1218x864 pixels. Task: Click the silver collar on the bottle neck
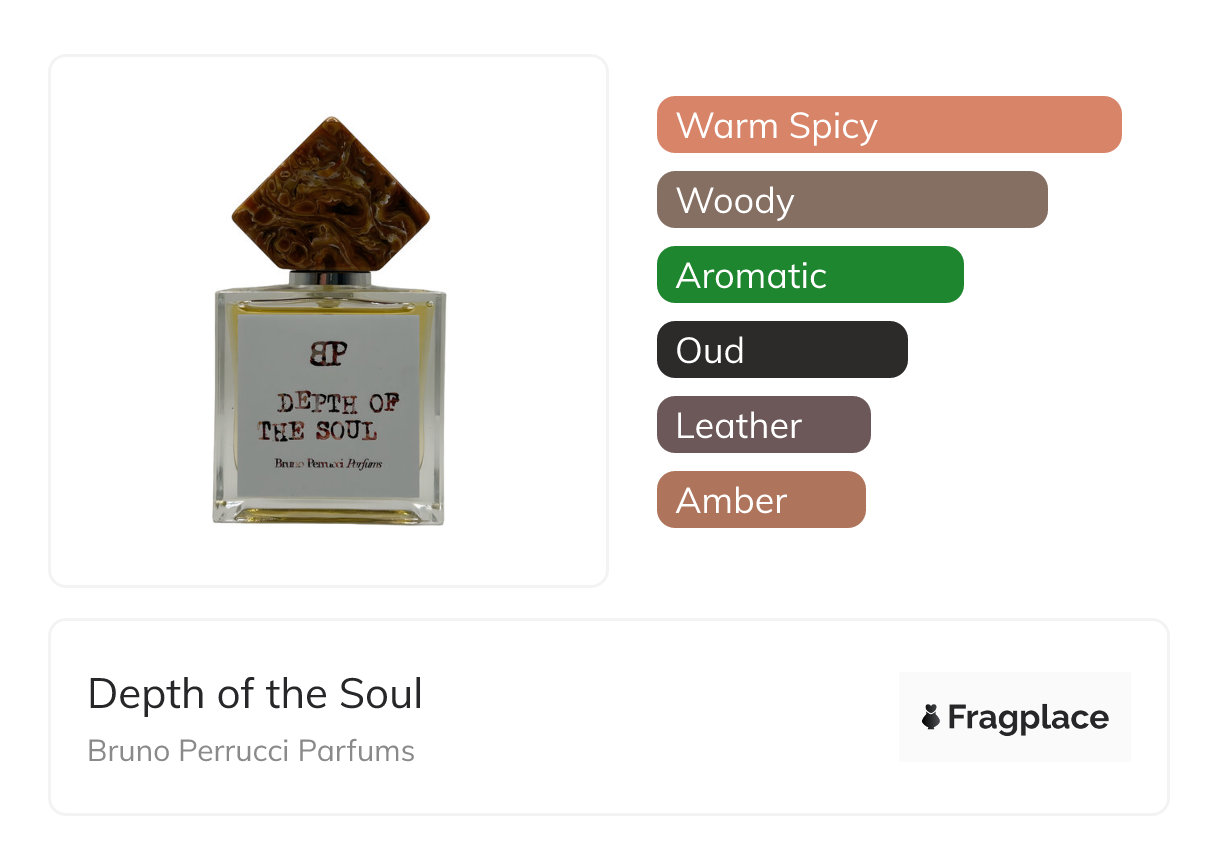coord(330,279)
